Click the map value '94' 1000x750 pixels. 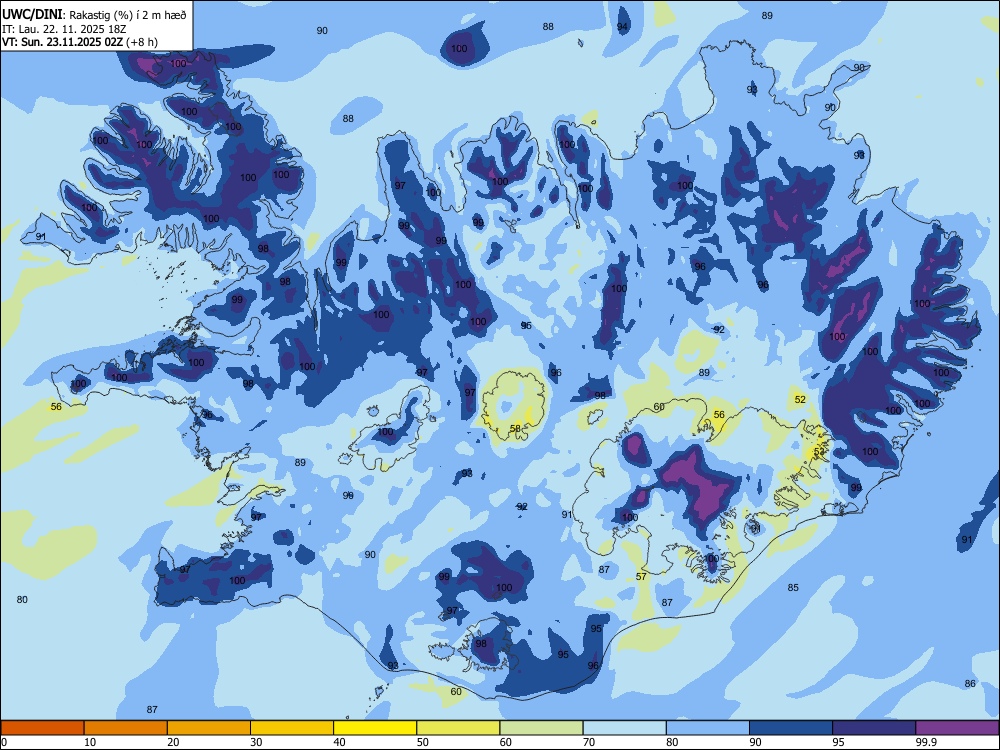click(x=622, y=27)
